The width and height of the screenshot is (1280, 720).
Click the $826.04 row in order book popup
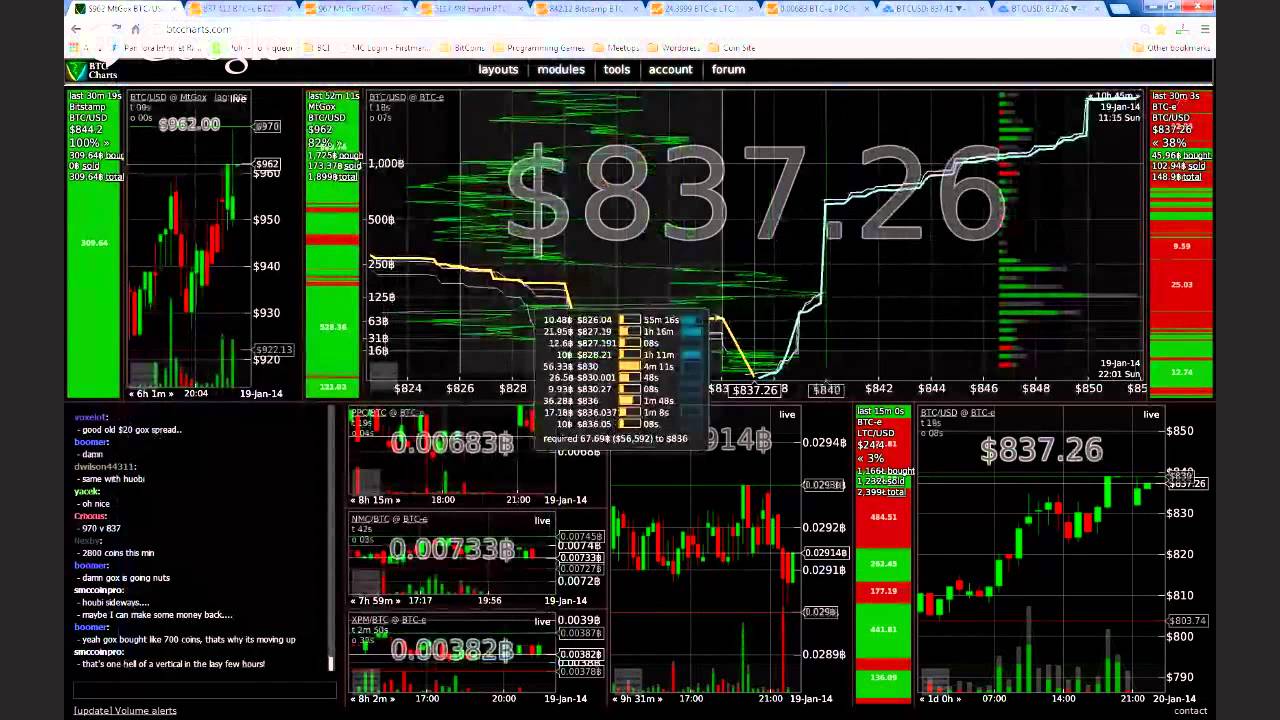pos(622,320)
